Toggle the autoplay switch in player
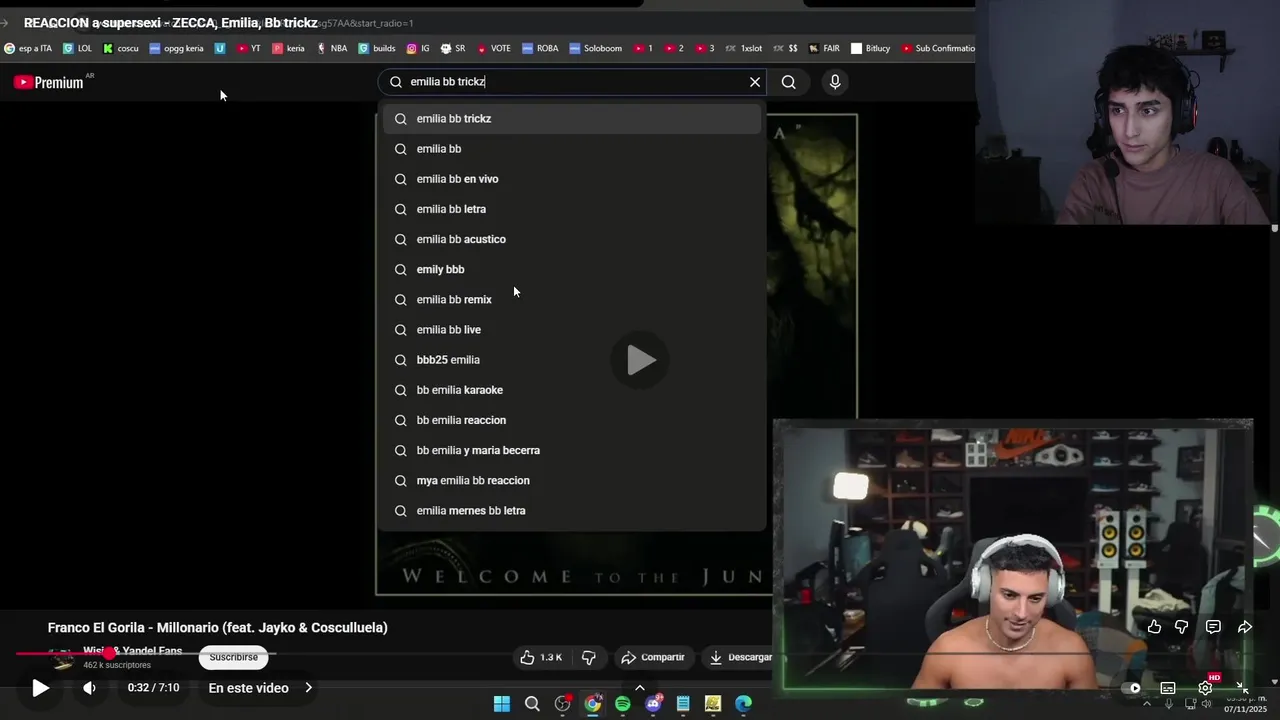The image size is (1280, 720). 1130,688
